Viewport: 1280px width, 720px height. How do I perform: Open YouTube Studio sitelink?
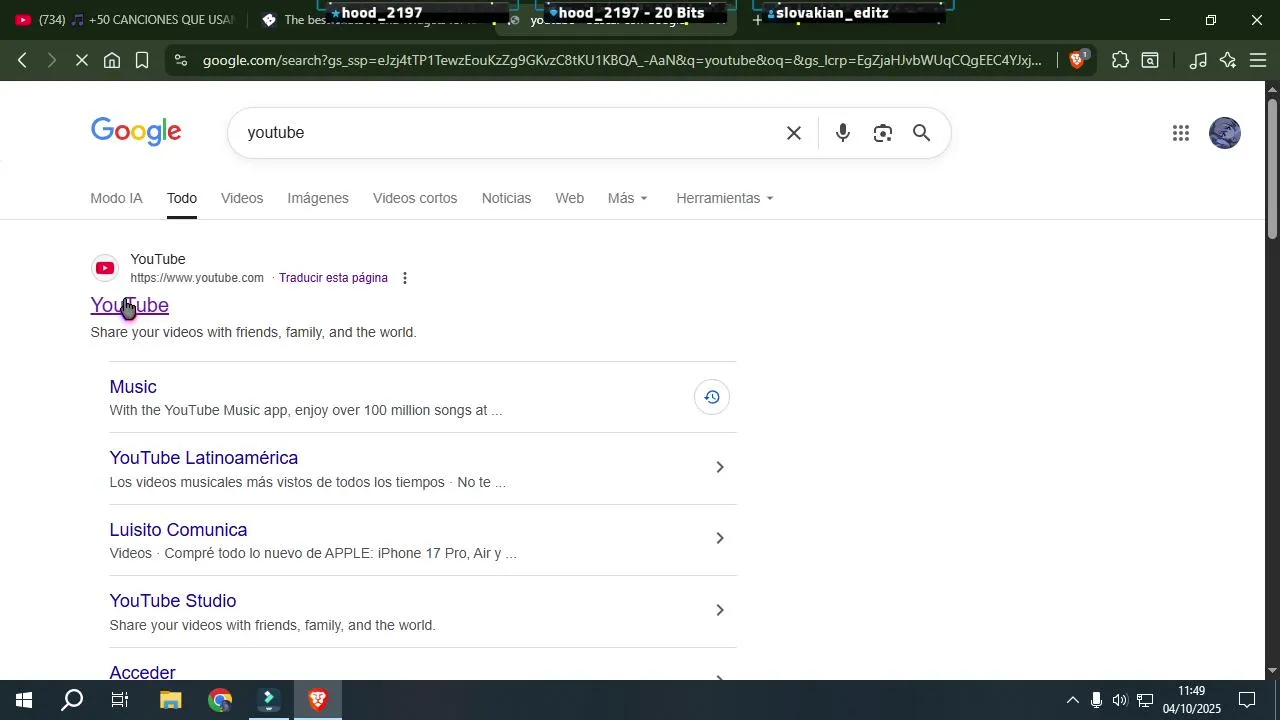(x=173, y=601)
